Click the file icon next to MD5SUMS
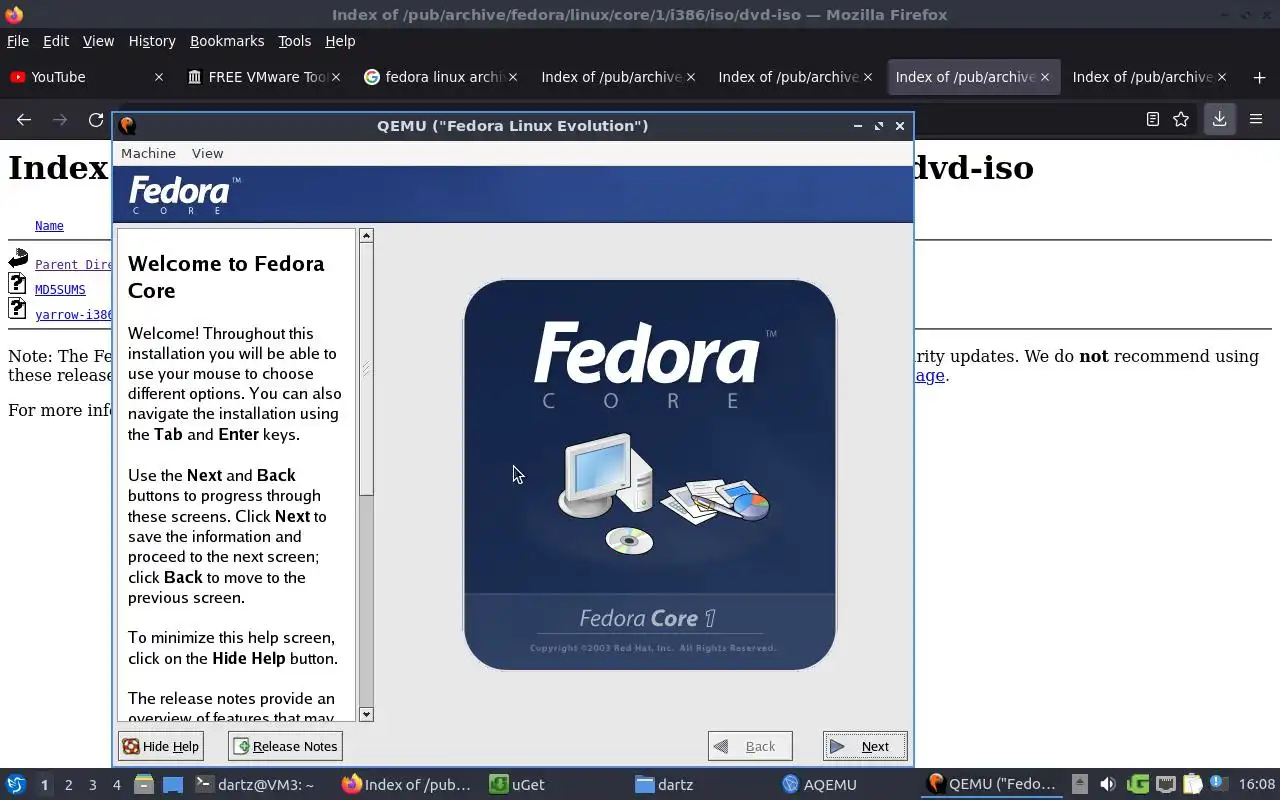Viewport: 1280px width, 800px height. 18,284
